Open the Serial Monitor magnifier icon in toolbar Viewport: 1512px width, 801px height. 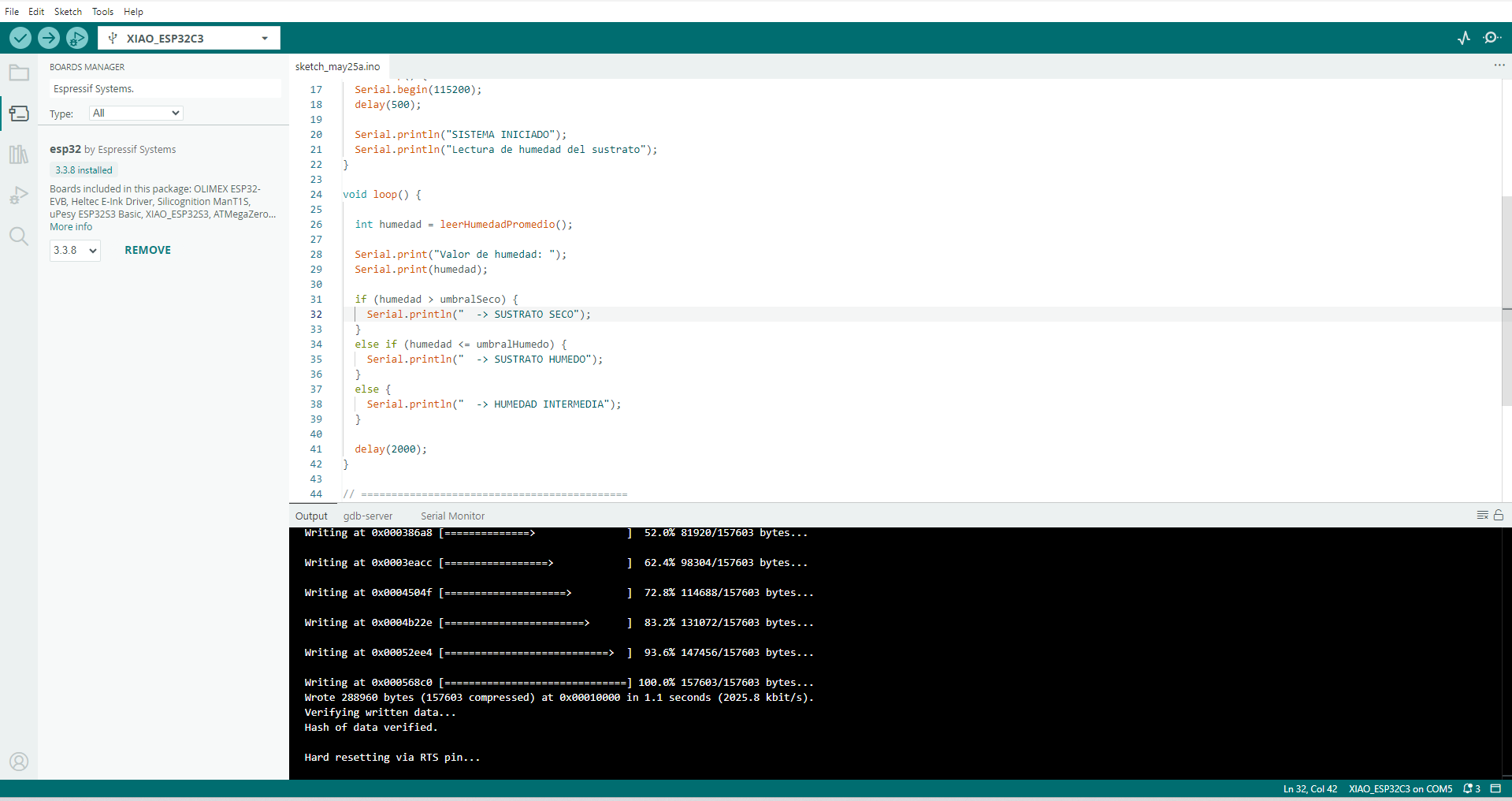[1492, 38]
